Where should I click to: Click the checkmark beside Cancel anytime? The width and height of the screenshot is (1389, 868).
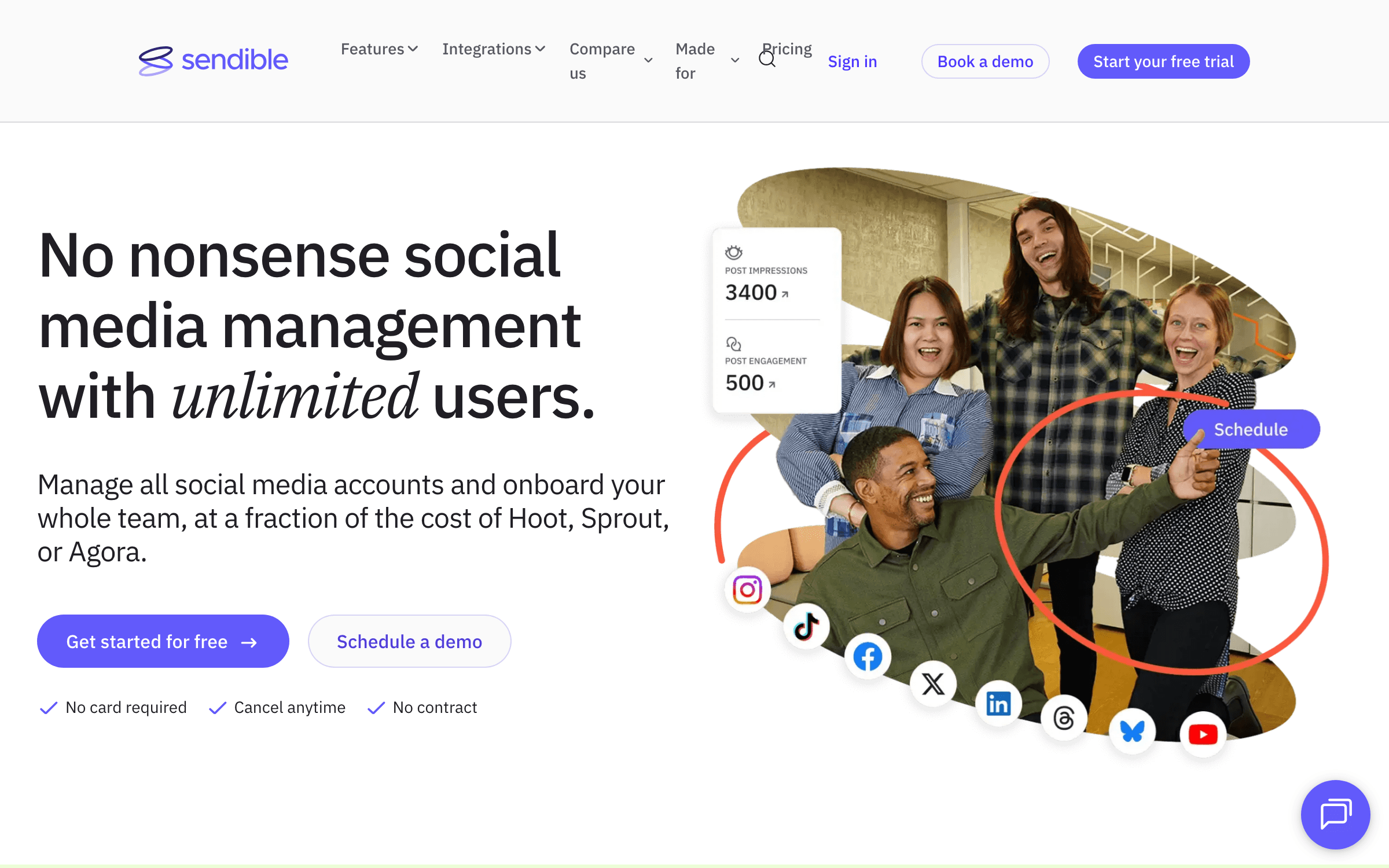coord(217,708)
